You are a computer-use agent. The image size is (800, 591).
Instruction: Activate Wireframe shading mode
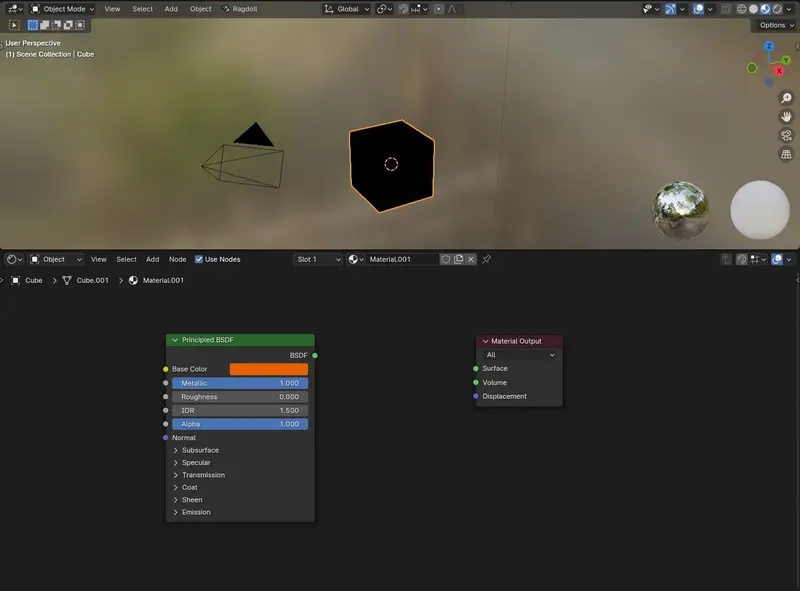[x=742, y=8]
